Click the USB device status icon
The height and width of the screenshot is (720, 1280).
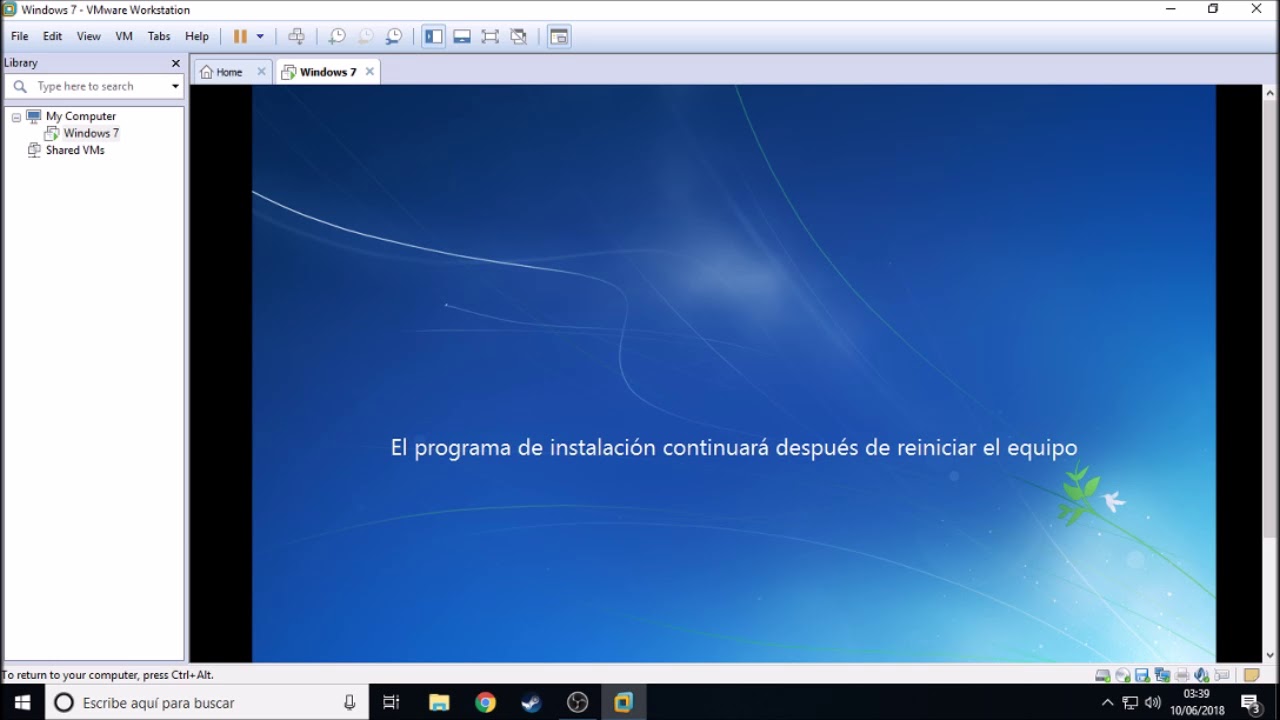coord(1222,675)
